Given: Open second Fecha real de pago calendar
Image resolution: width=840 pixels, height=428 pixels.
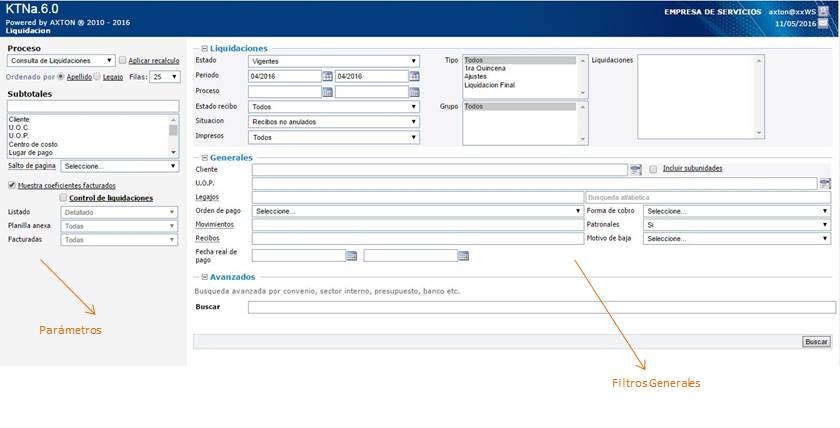Looking at the screenshot, I should pyautogui.click(x=463, y=256).
